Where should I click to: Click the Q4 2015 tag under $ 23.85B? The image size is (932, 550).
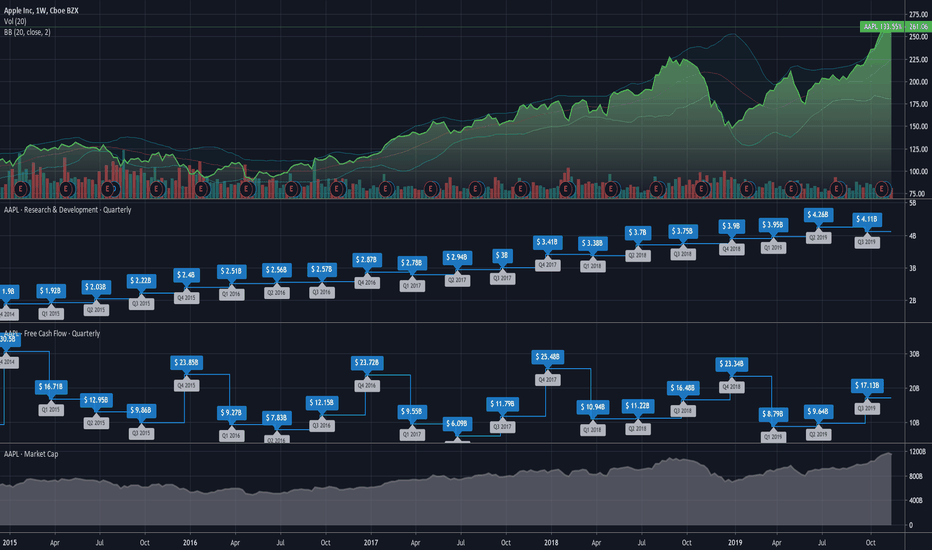click(186, 385)
